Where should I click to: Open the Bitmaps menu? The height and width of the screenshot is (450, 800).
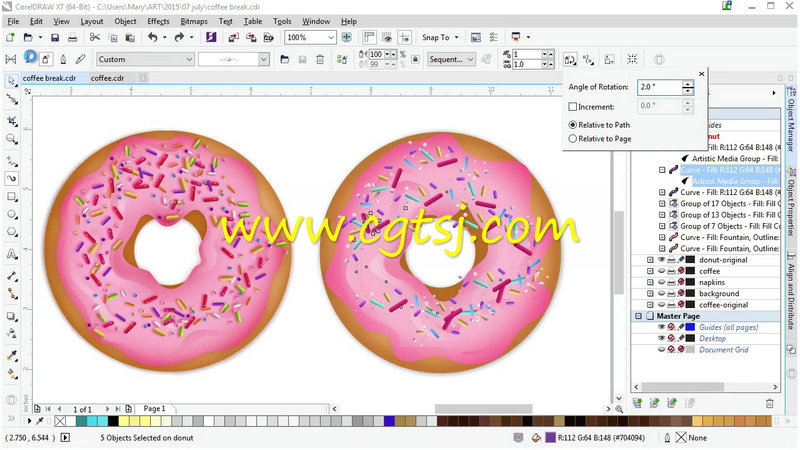coord(194,21)
